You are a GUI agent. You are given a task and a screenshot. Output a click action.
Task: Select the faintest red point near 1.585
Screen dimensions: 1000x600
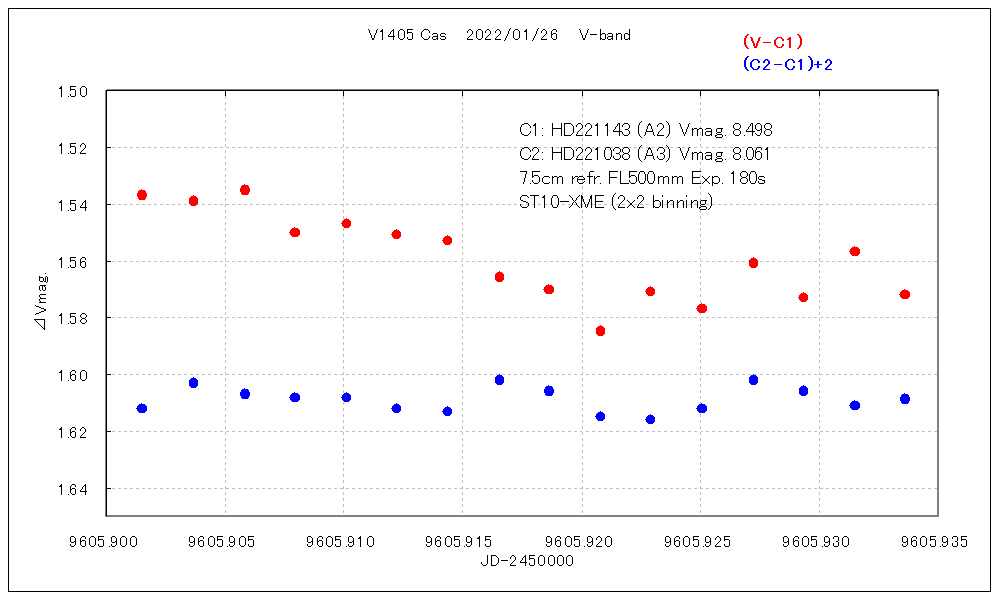pos(600,331)
